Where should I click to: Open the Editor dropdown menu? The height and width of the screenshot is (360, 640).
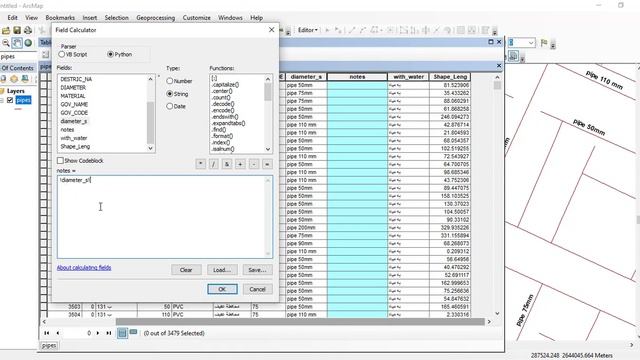[307, 30]
